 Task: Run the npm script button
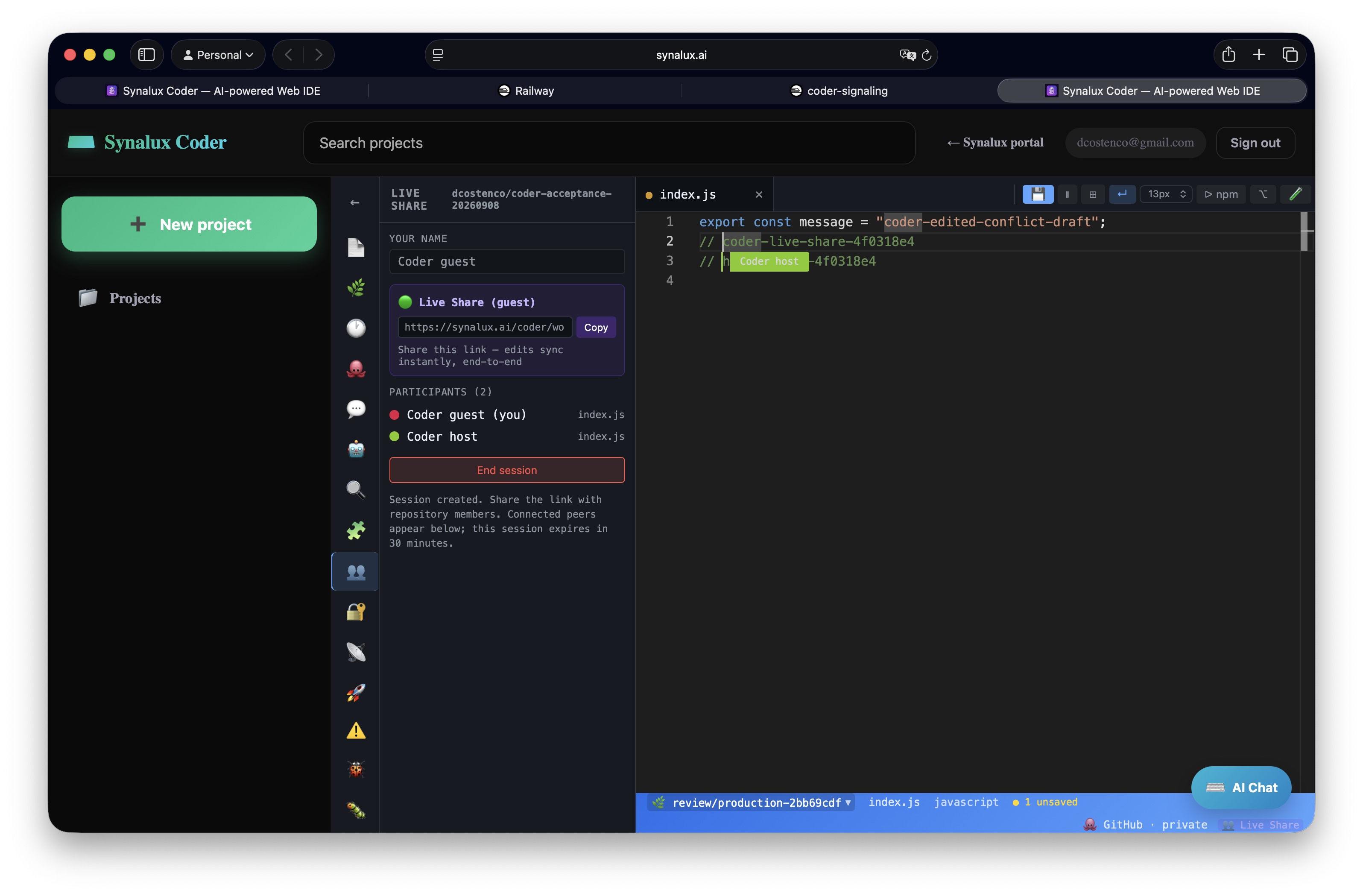tap(1221, 194)
